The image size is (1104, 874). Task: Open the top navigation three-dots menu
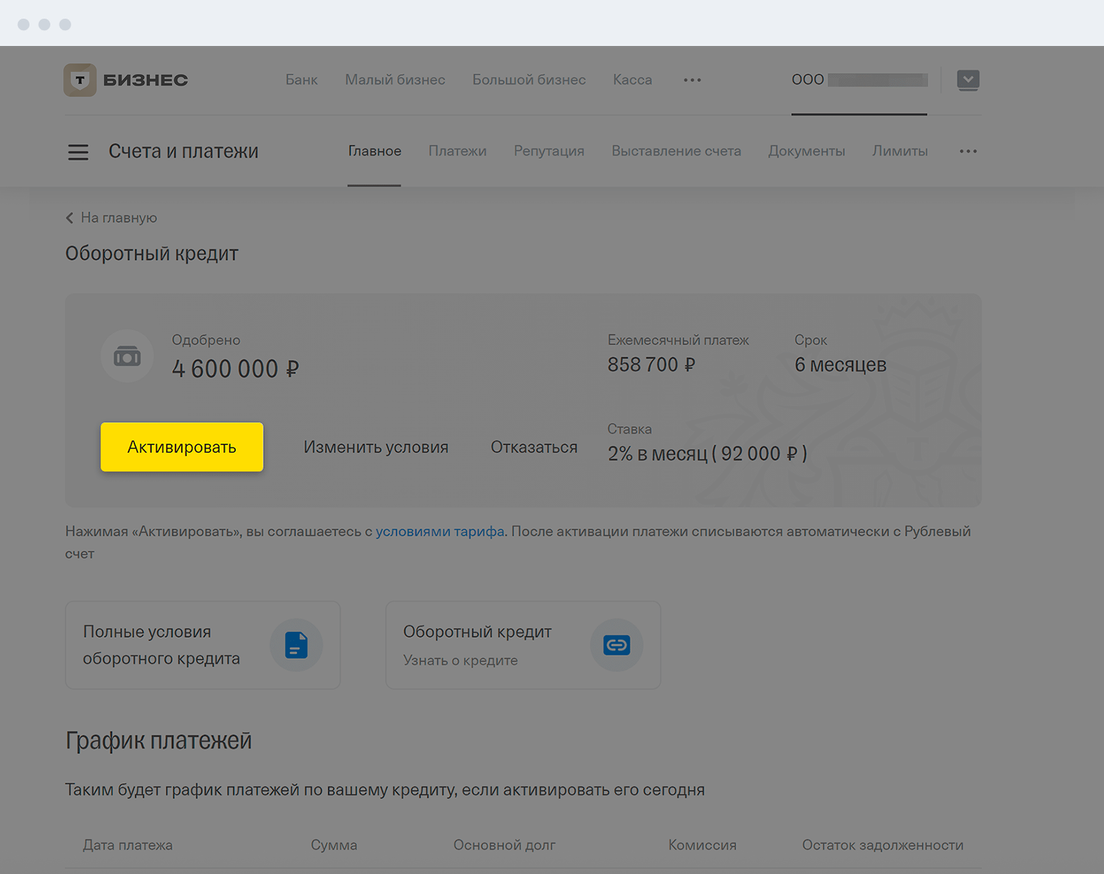[692, 80]
